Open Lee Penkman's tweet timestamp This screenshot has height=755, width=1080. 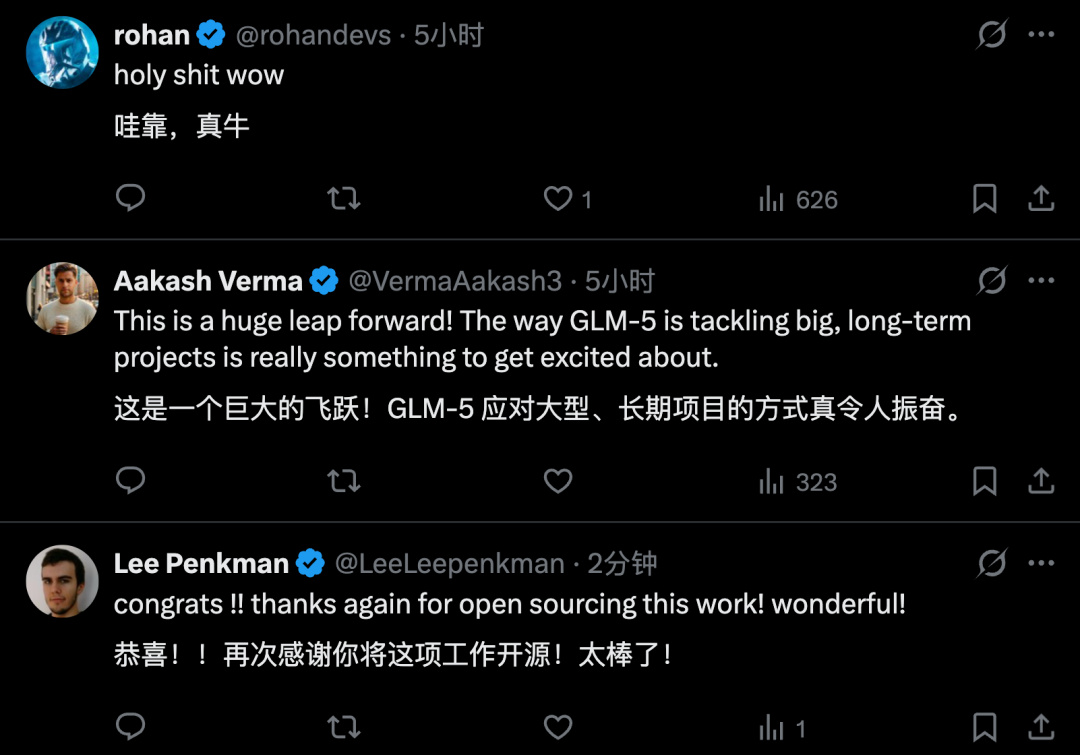tap(622, 564)
